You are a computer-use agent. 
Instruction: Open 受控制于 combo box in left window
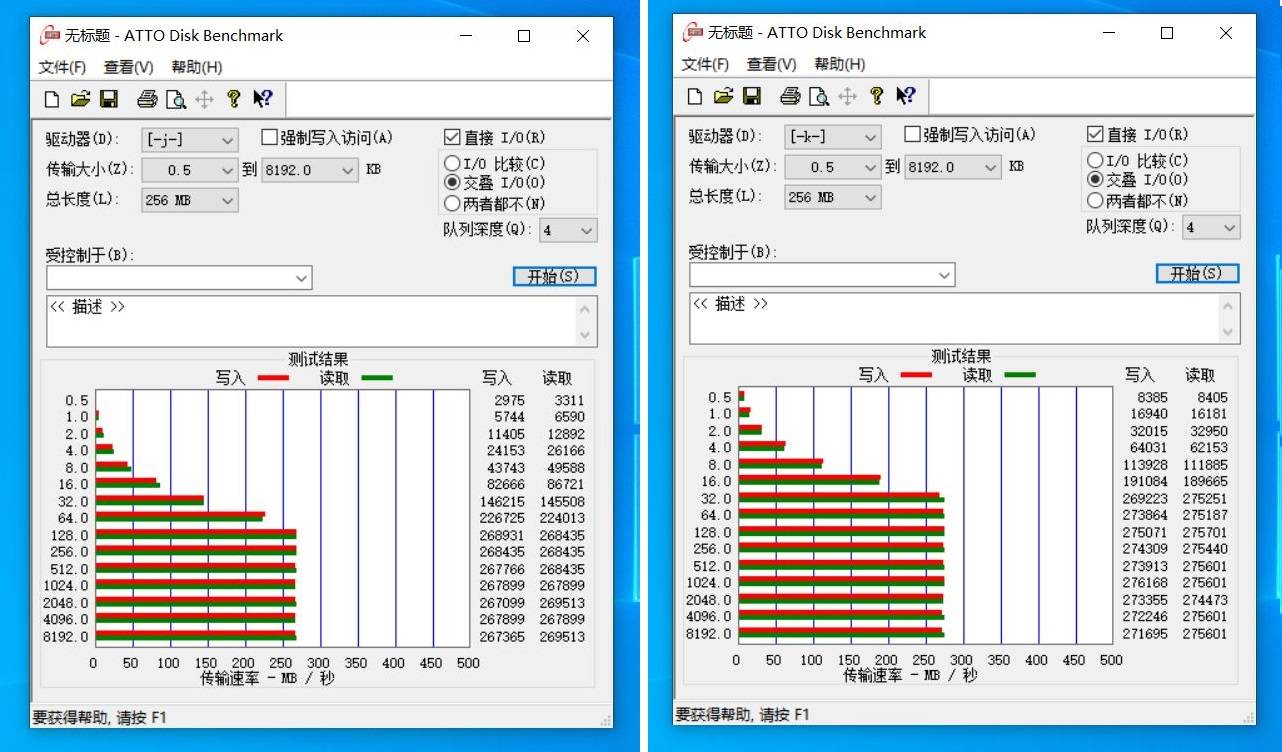pos(179,277)
